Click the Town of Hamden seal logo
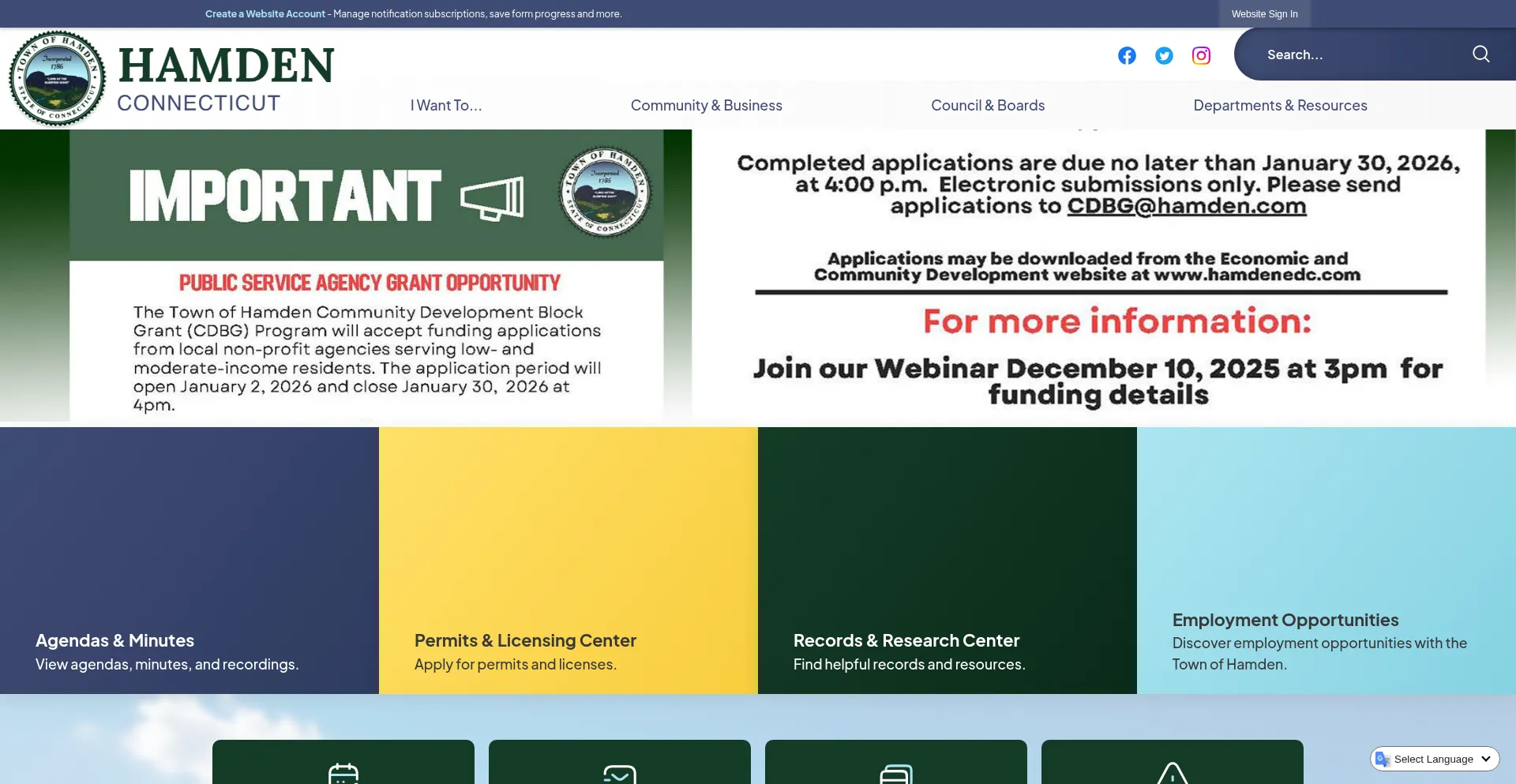Image resolution: width=1516 pixels, height=784 pixels. point(57,78)
